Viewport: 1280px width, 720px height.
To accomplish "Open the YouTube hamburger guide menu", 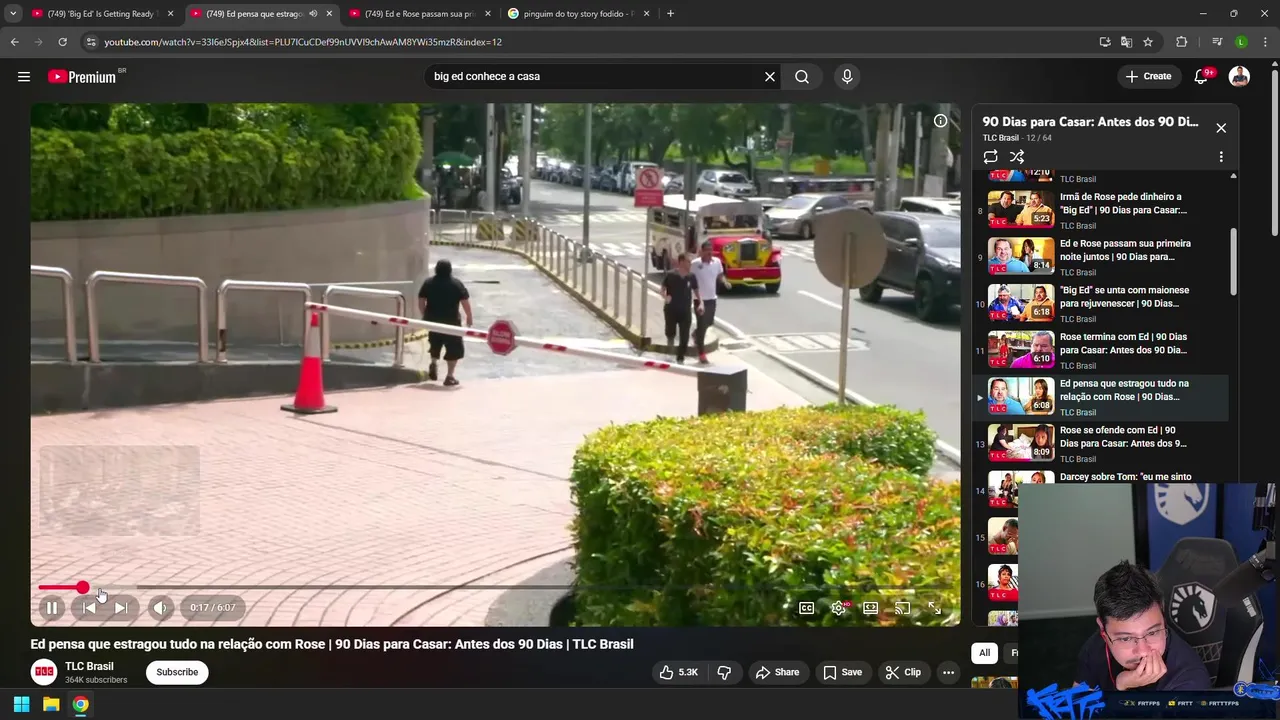I will pyautogui.click(x=24, y=76).
